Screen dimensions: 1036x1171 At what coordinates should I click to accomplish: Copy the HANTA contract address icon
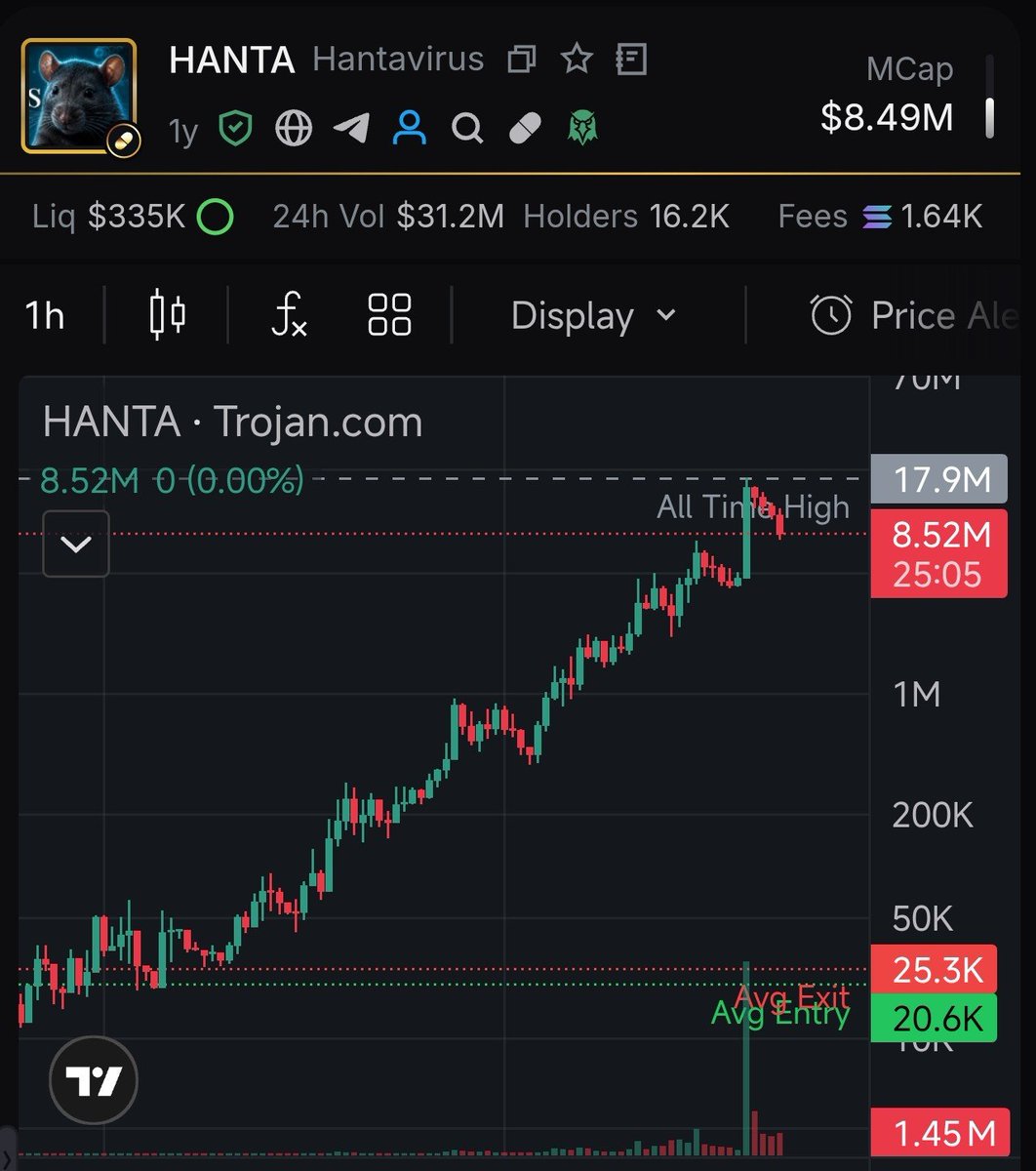click(x=523, y=61)
